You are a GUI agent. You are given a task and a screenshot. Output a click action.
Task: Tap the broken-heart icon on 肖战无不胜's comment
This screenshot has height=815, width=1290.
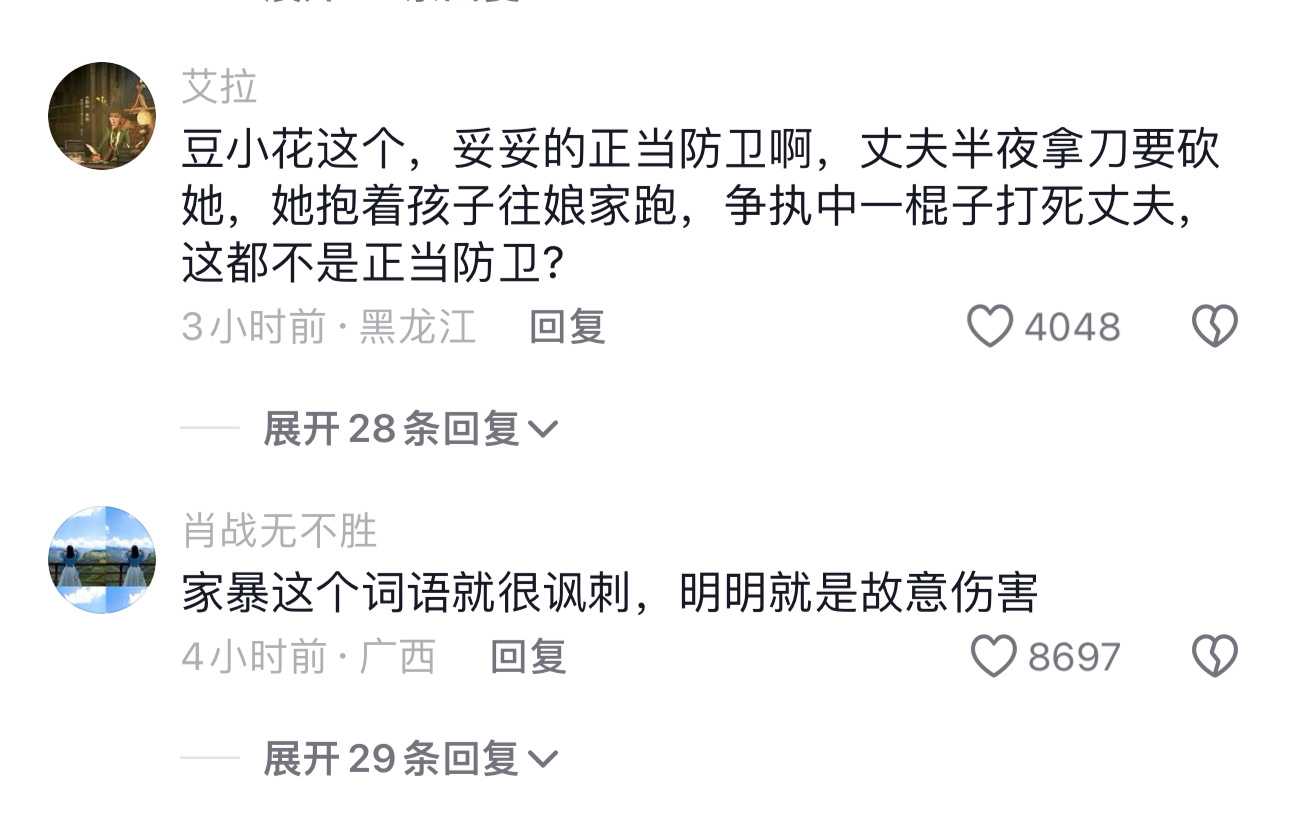click(x=1215, y=656)
